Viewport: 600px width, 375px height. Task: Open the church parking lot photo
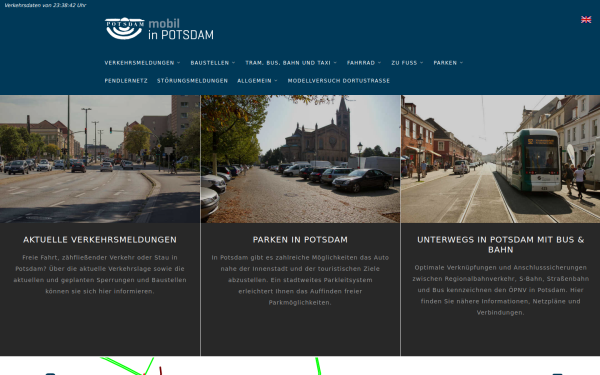[x=300, y=159]
